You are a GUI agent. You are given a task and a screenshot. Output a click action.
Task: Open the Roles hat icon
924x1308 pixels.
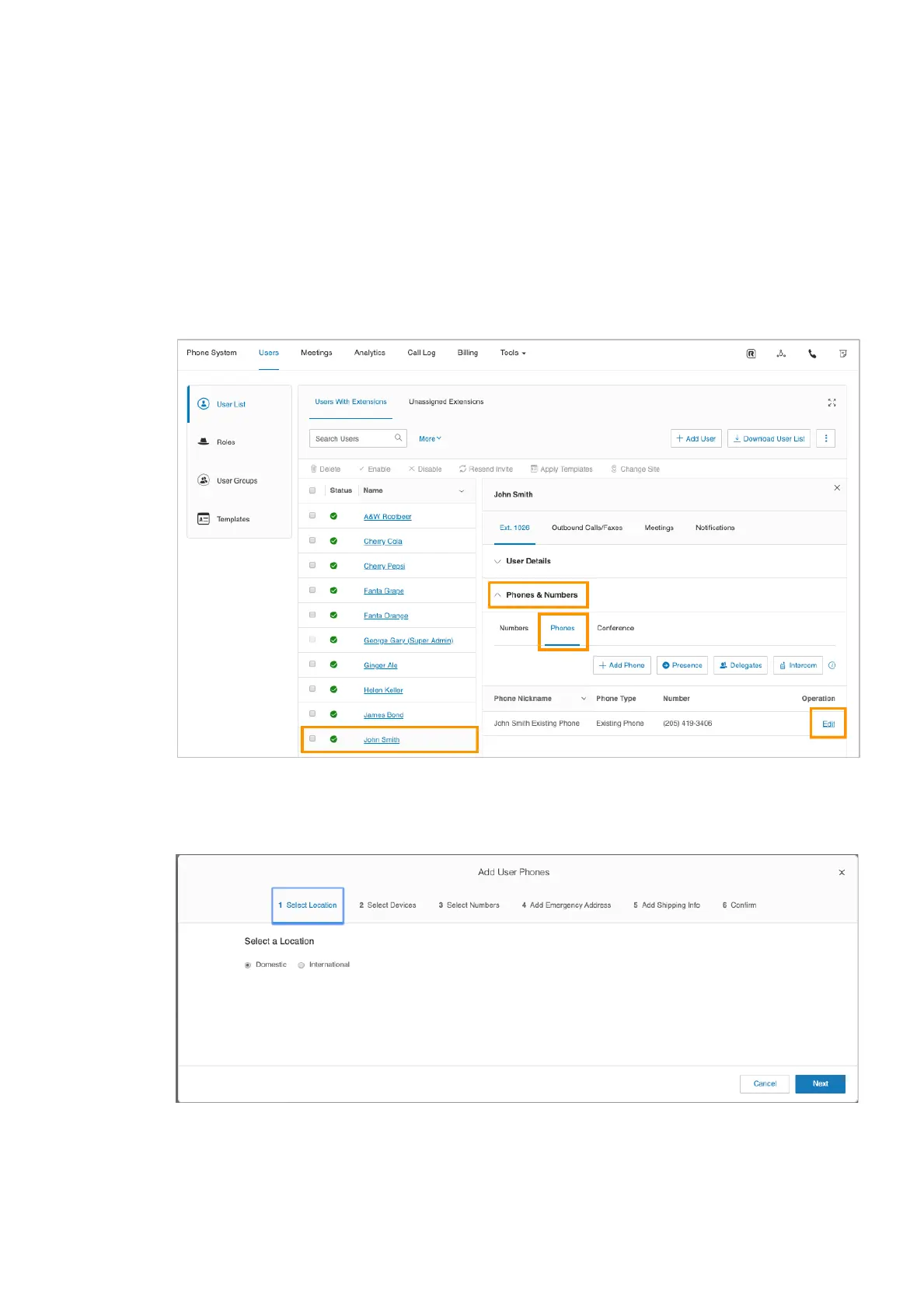click(204, 441)
